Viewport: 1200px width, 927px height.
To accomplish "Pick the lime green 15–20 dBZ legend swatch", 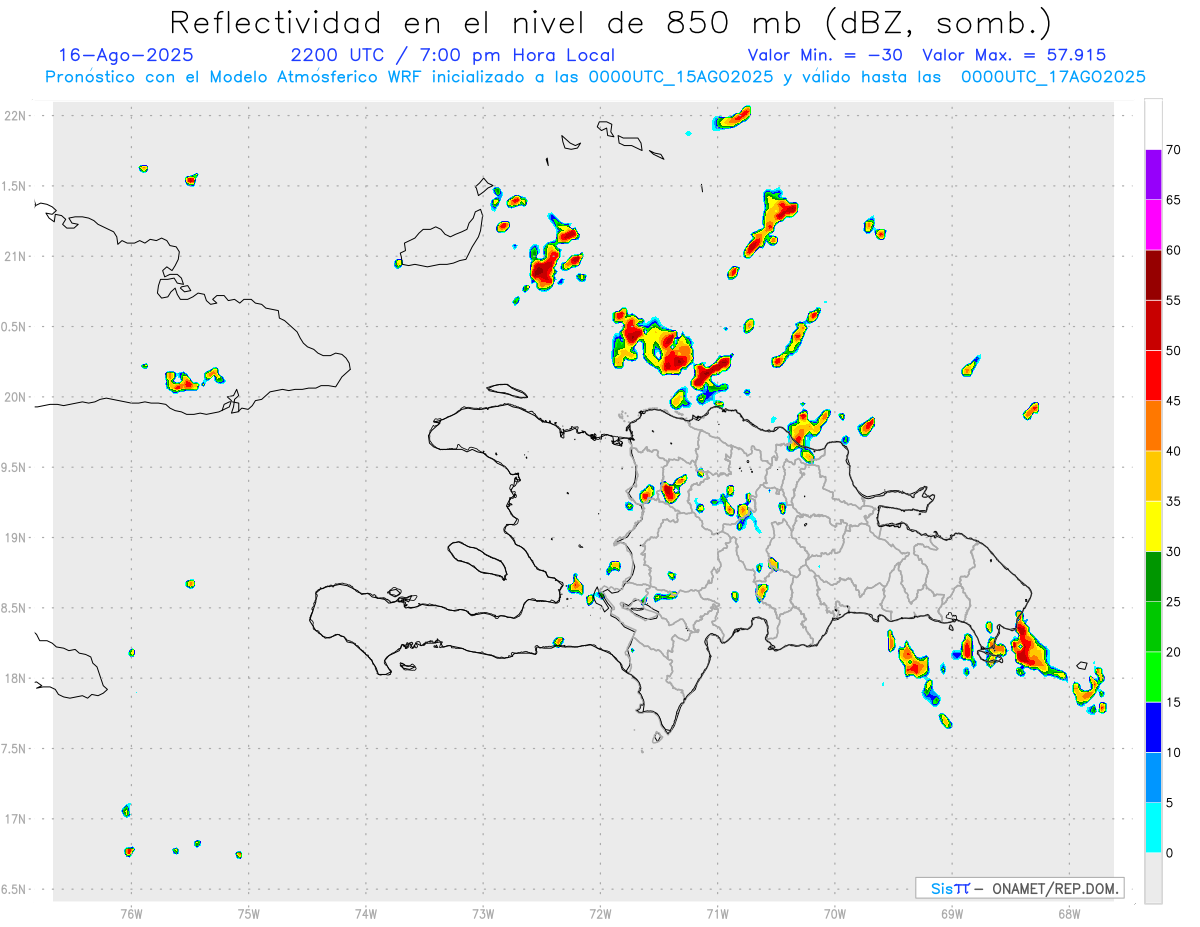I will point(1153,677).
